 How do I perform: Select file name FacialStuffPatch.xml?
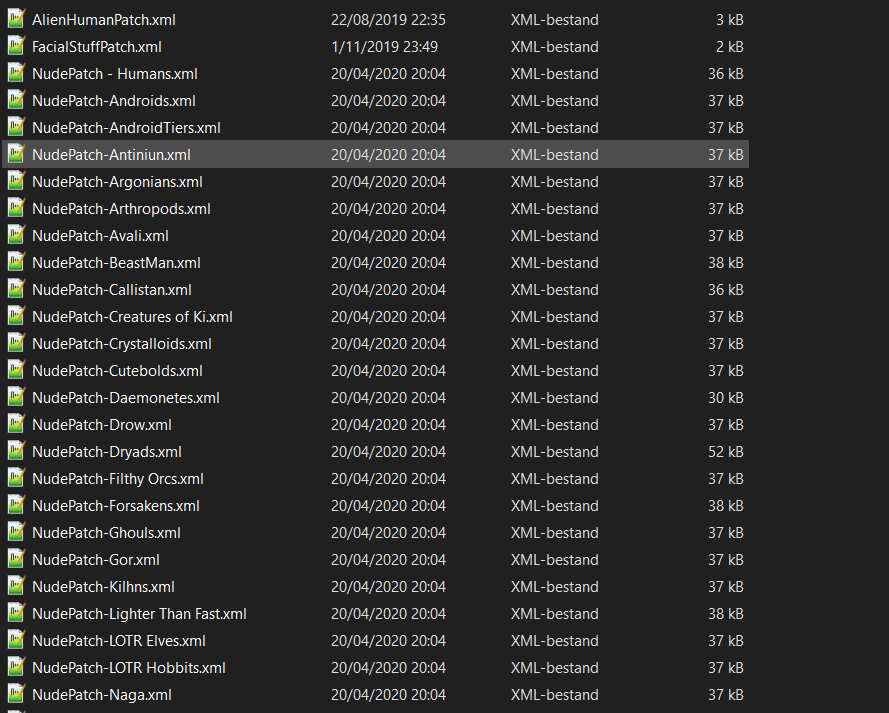coord(97,47)
